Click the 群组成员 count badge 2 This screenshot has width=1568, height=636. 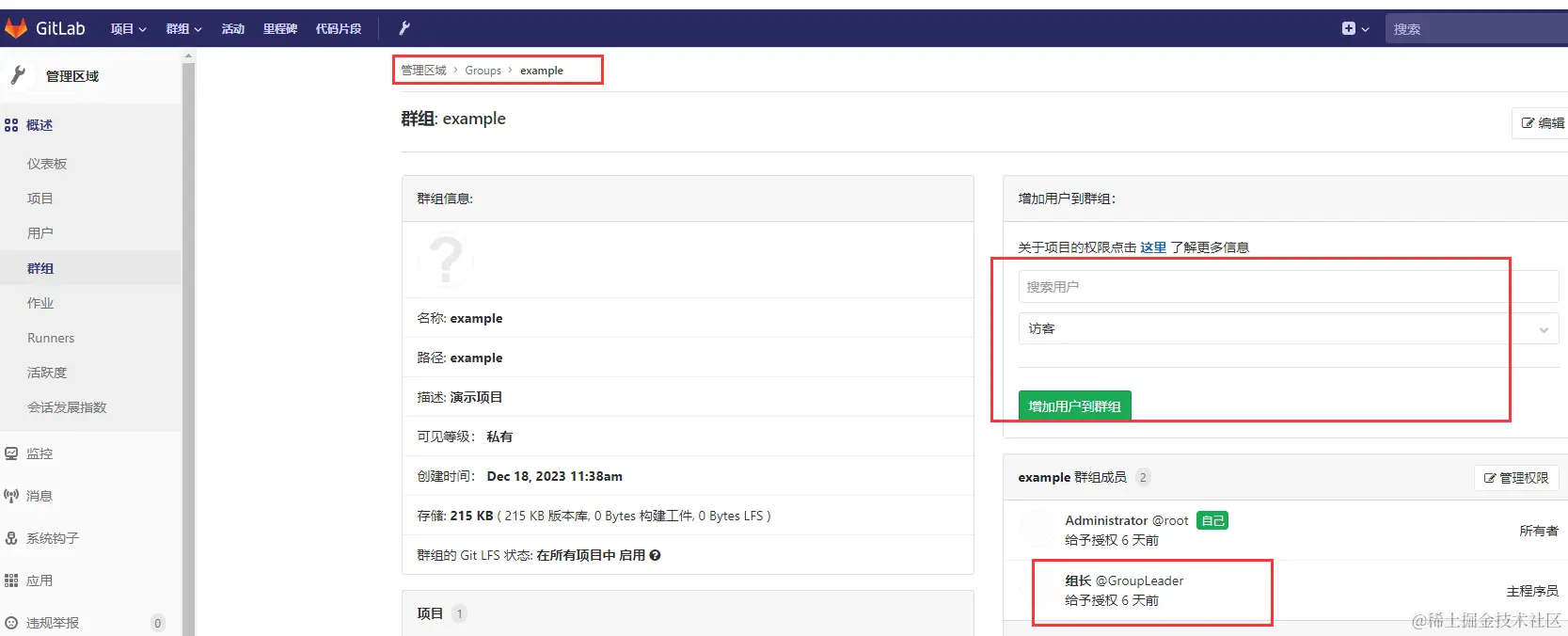pos(1143,477)
